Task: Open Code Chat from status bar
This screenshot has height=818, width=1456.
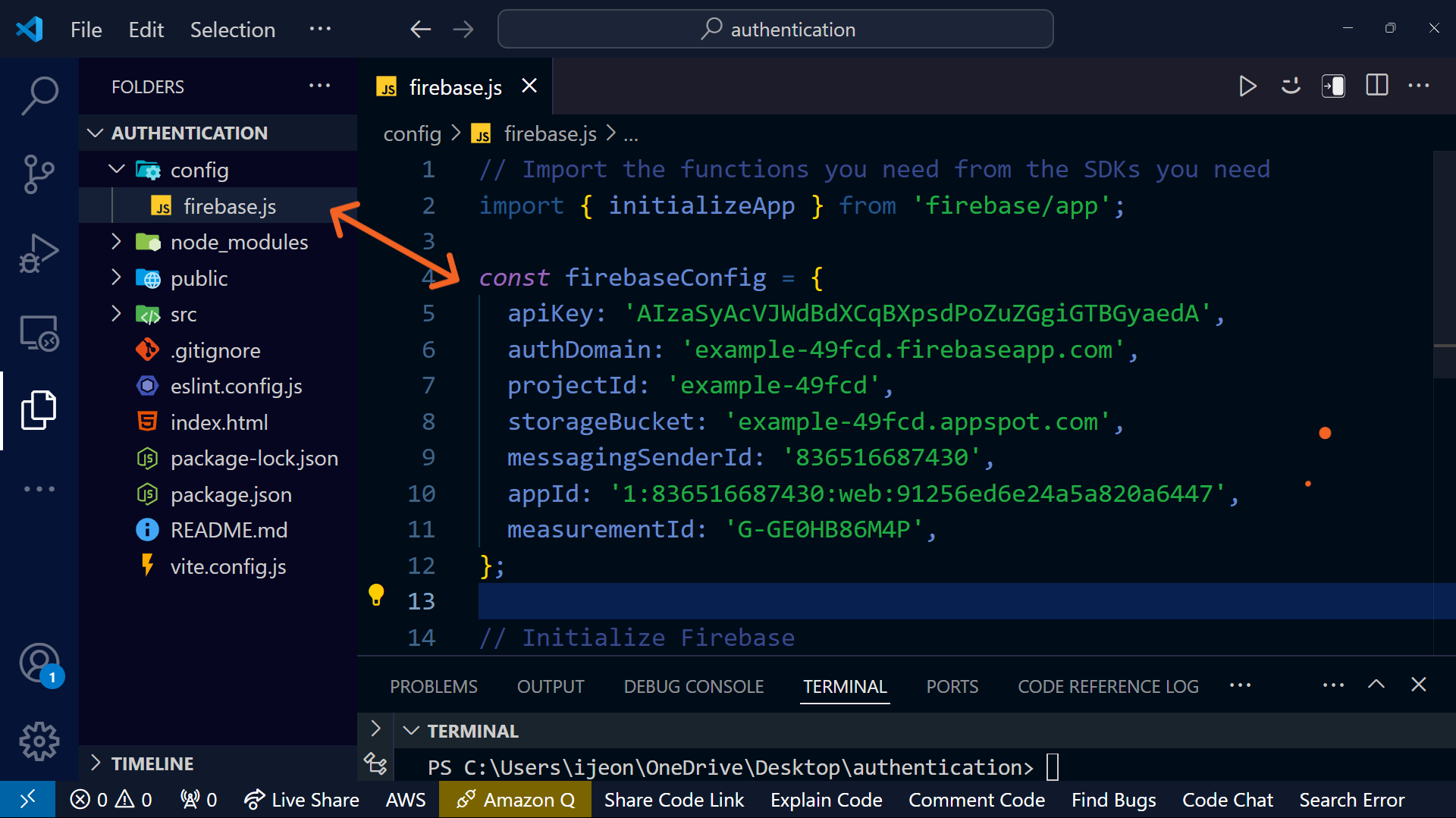Action: coord(1228,800)
